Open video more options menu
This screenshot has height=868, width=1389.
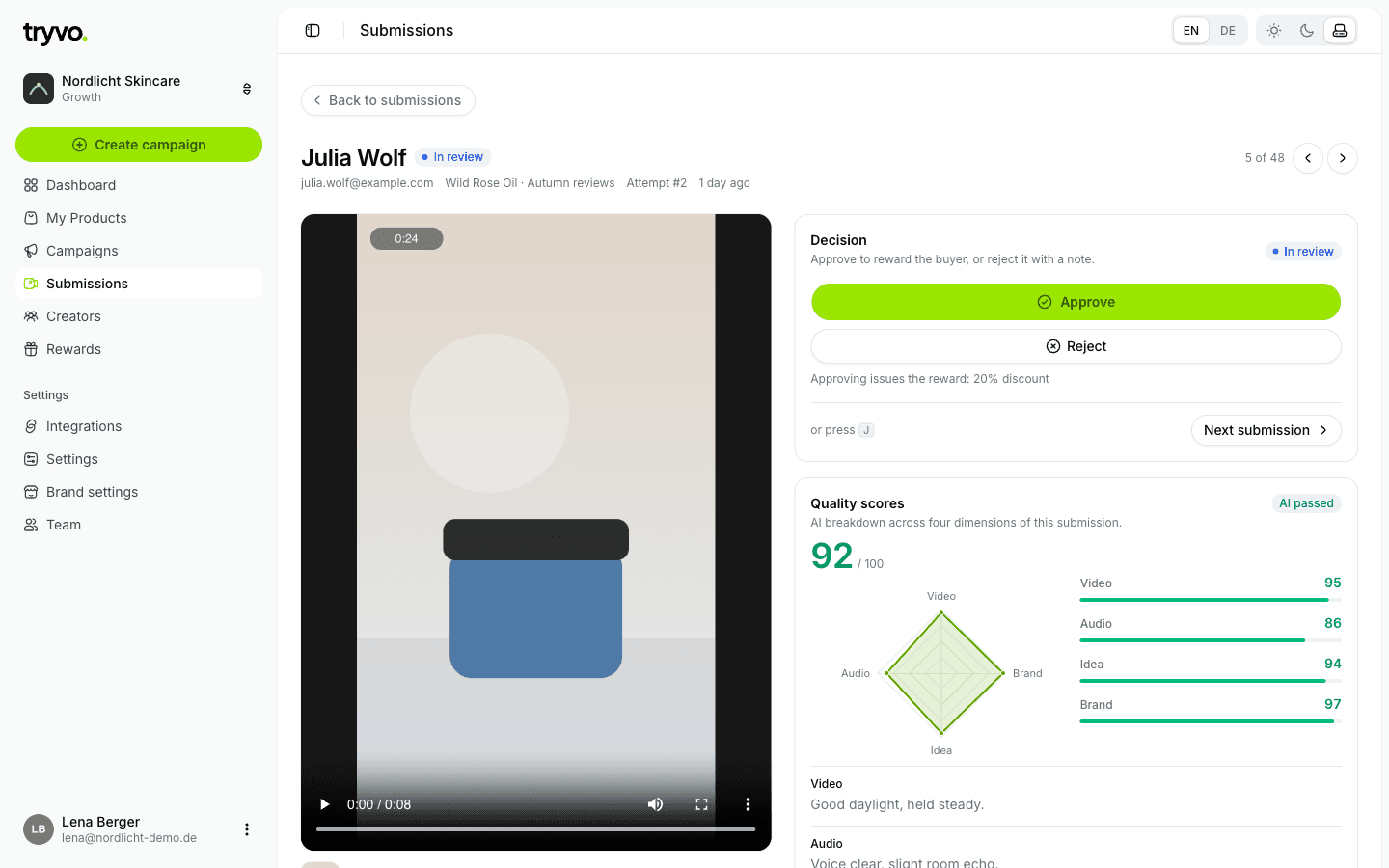[x=748, y=804]
